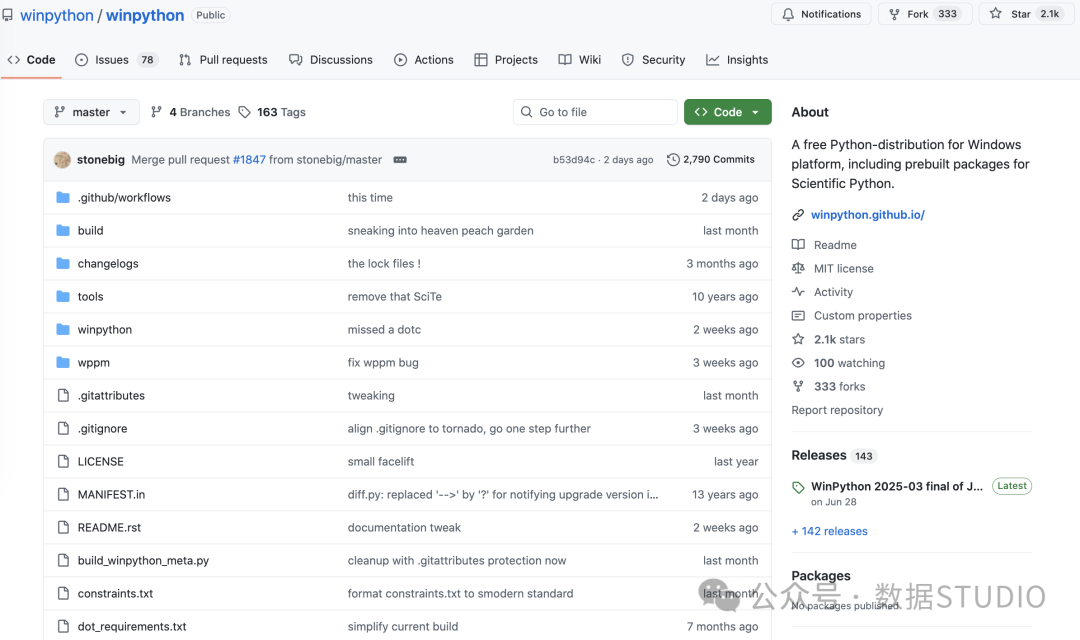Click the Go to file search field
The image size is (1080, 640).
point(595,112)
